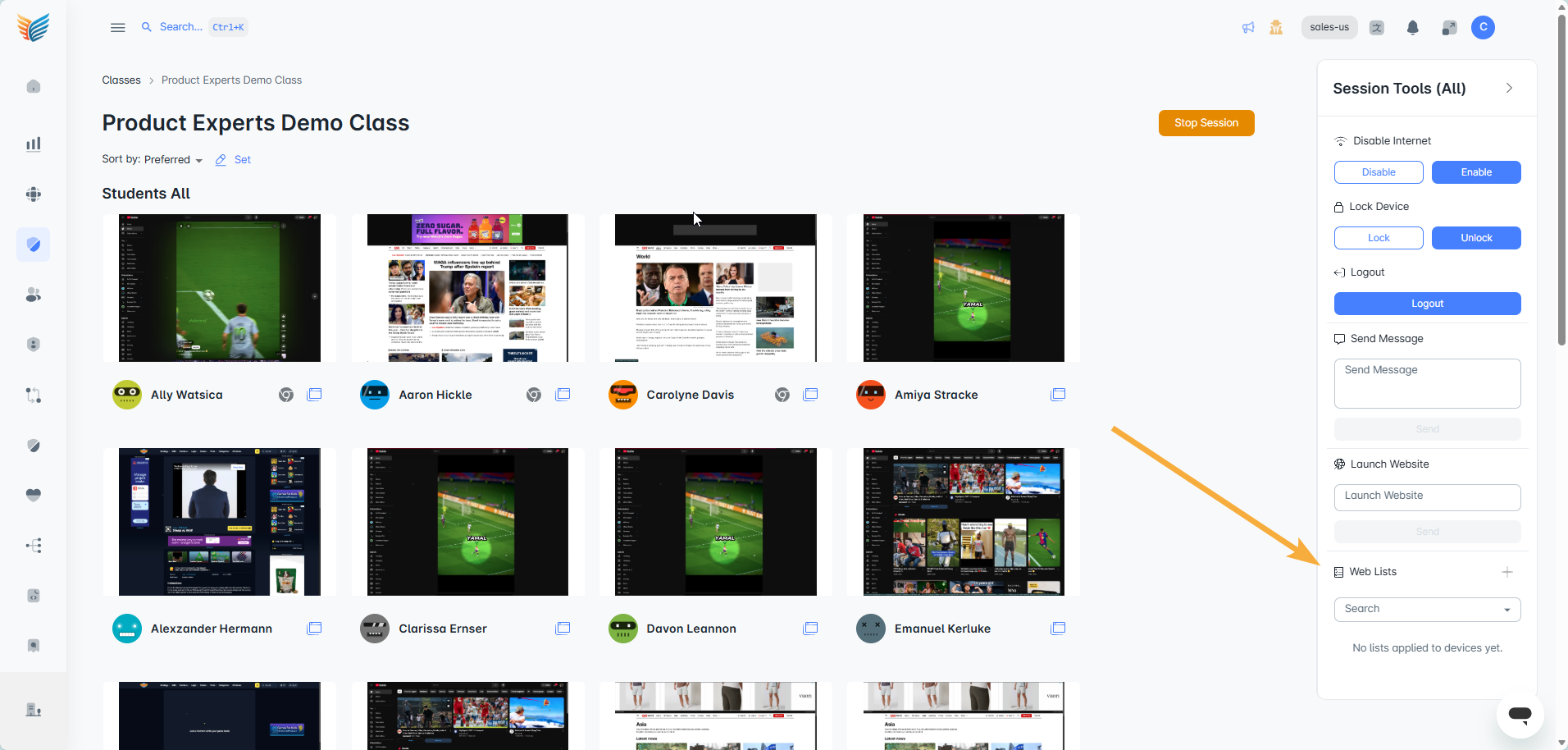
Task: Focus the Launch Website input field
Action: [1427, 497]
